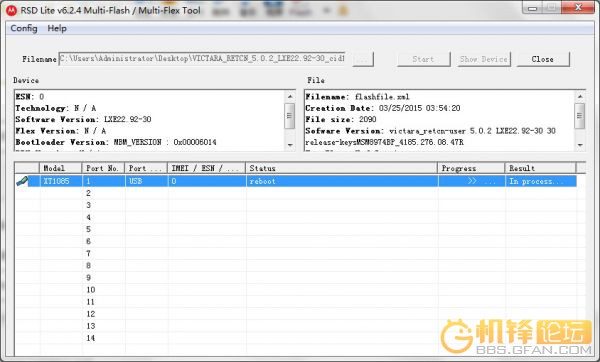This screenshot has height=362, width=600.
Task: Click the Device panel scroll-up arrow
Action: click(x=290, y=96)
